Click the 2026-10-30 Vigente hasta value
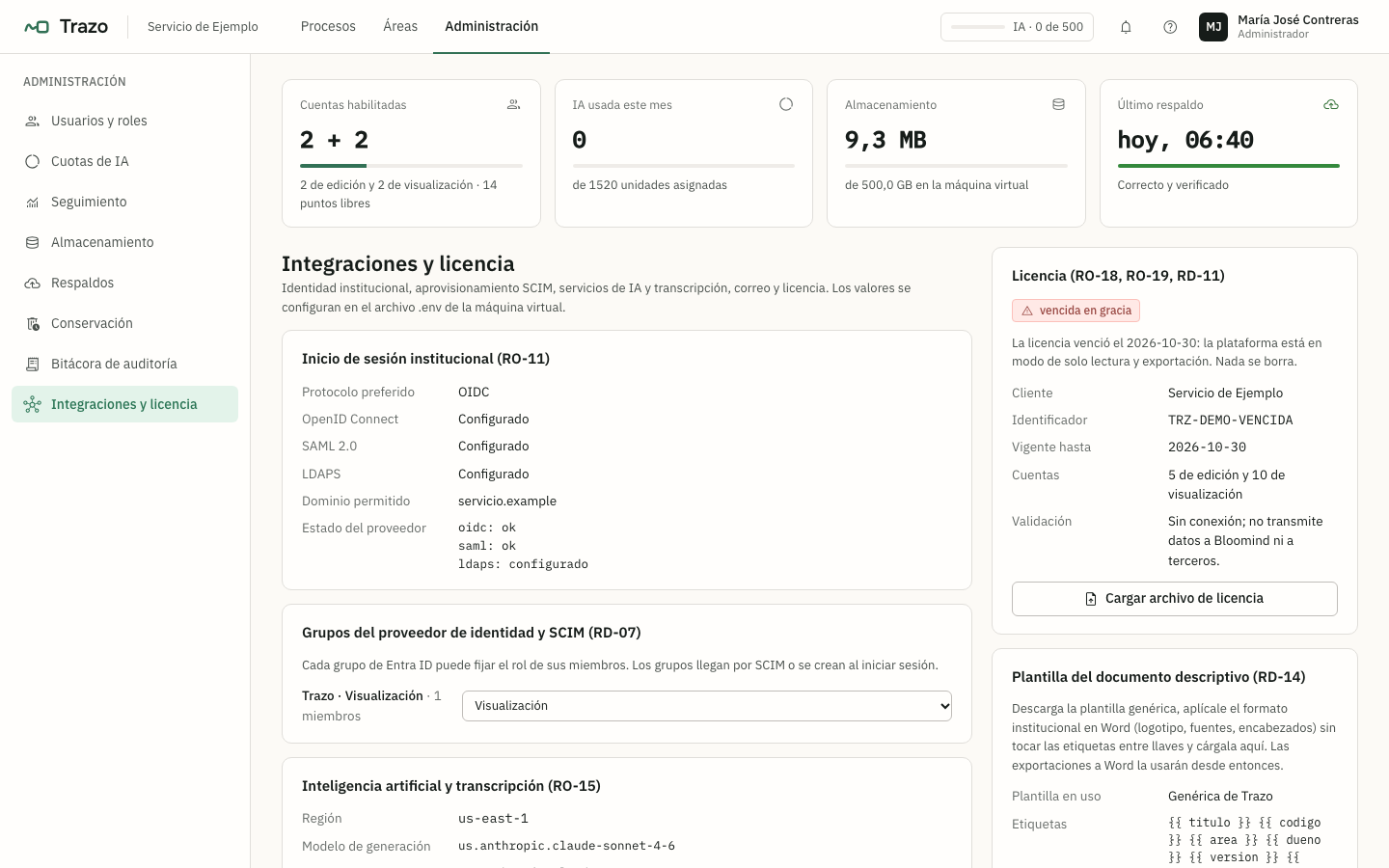The image size is (1389, 868). [1207, 448]
